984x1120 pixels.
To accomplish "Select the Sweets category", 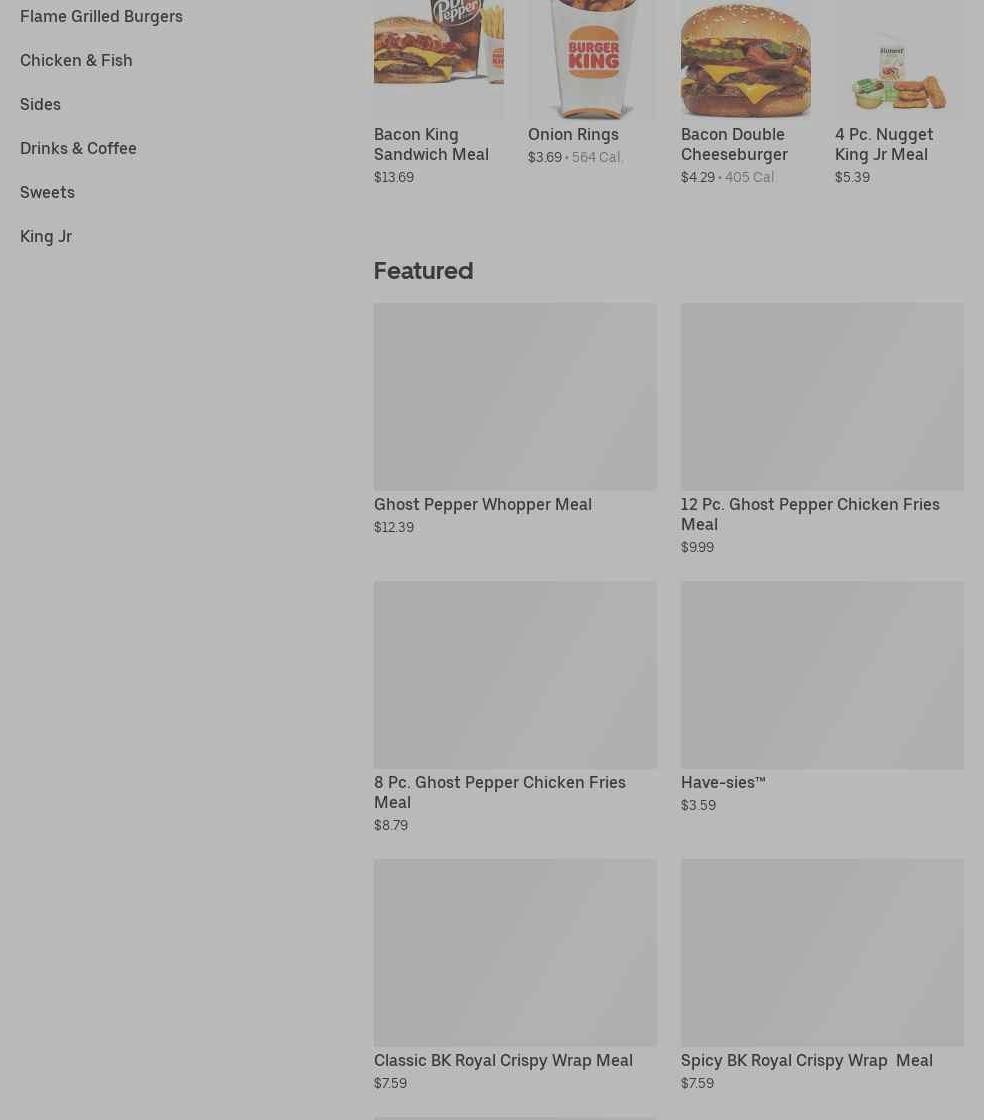I will [x=47, y=192].
